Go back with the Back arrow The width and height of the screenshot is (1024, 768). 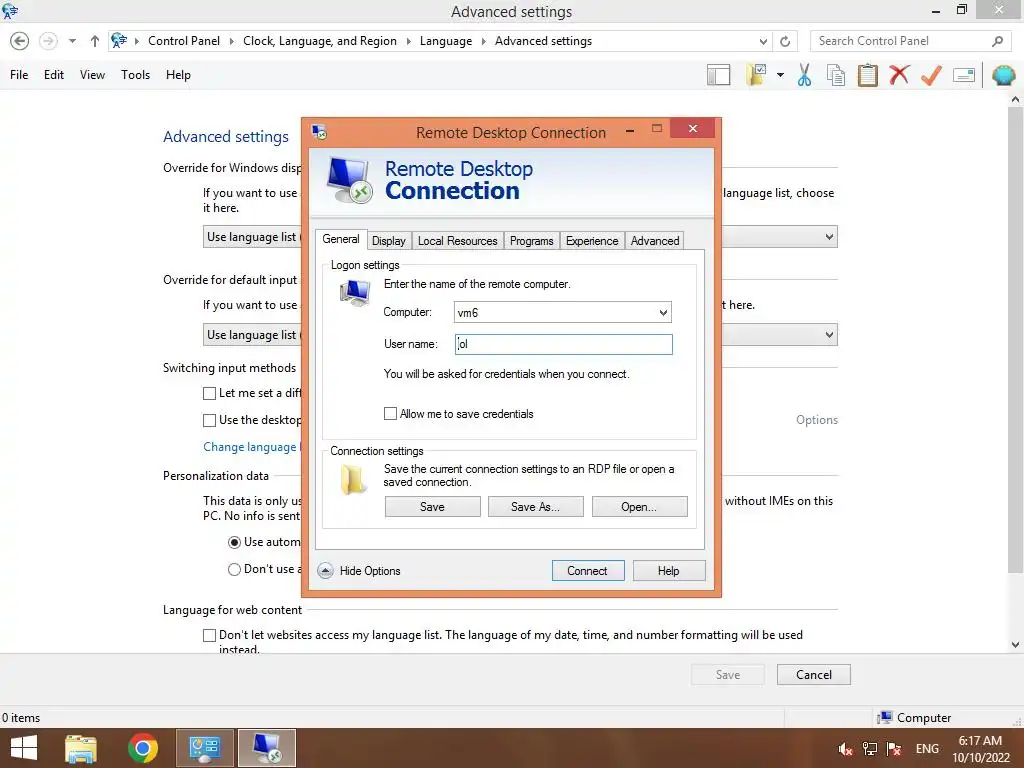click(x=20, y=41)
